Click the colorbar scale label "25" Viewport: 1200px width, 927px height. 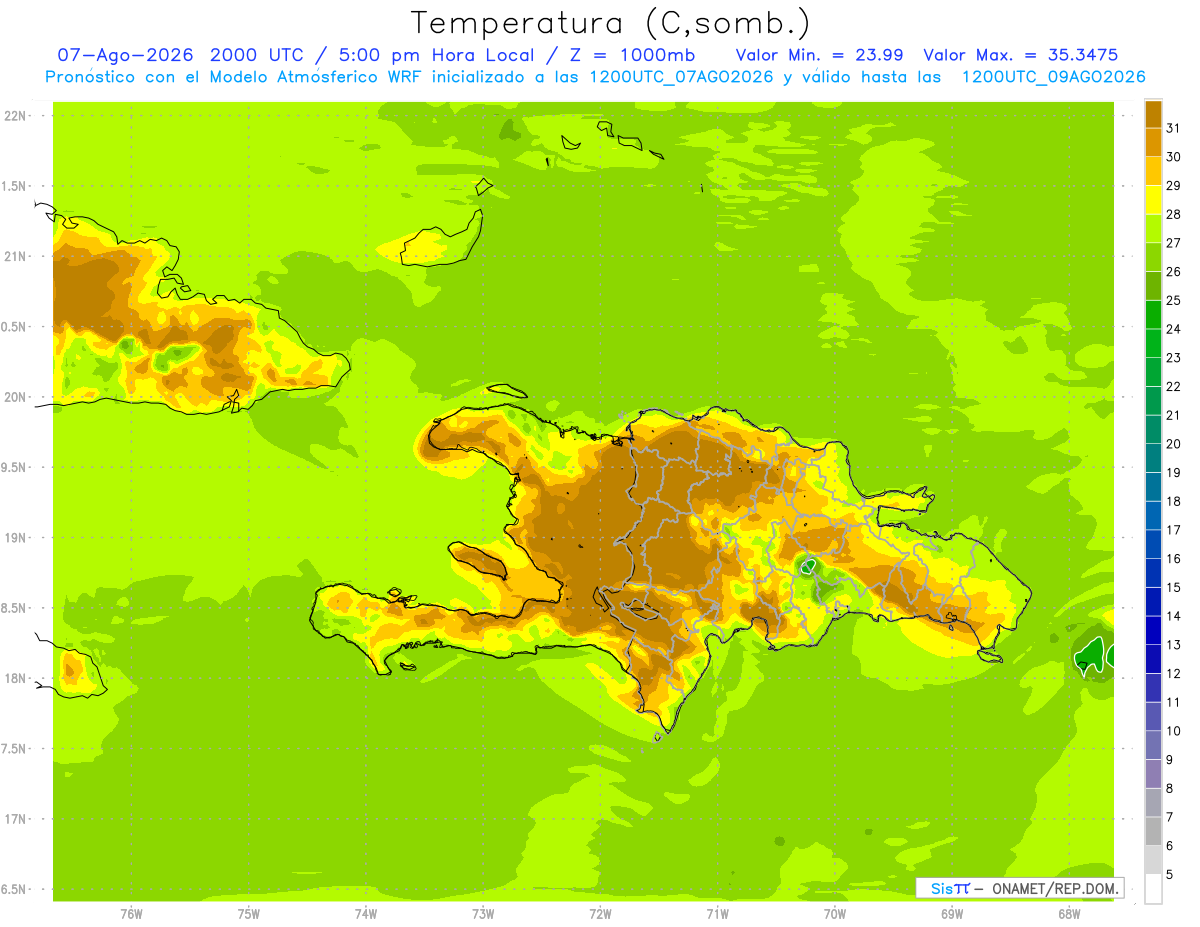click(x=1173, y=300)
